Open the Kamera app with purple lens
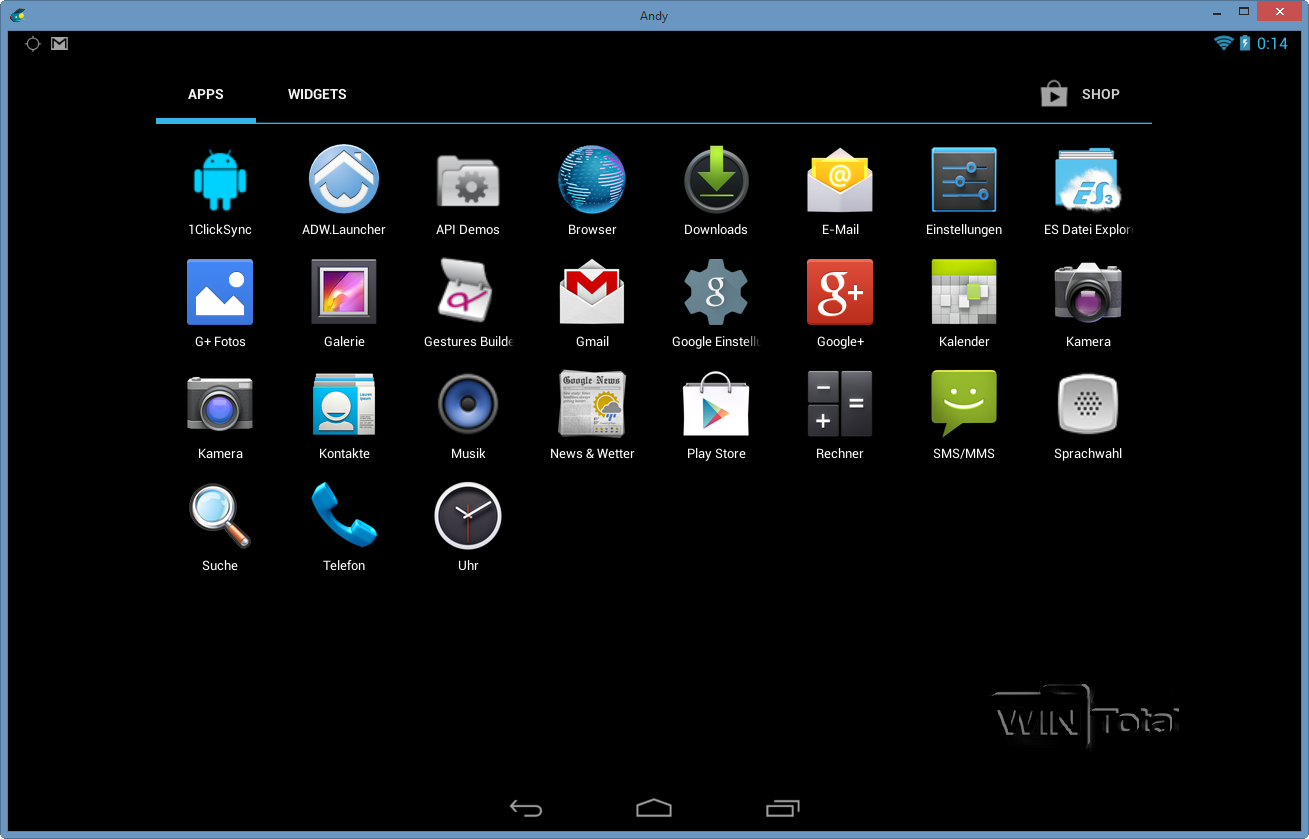The width and height of the screenshot is (1309, 839). (1088, 292)
